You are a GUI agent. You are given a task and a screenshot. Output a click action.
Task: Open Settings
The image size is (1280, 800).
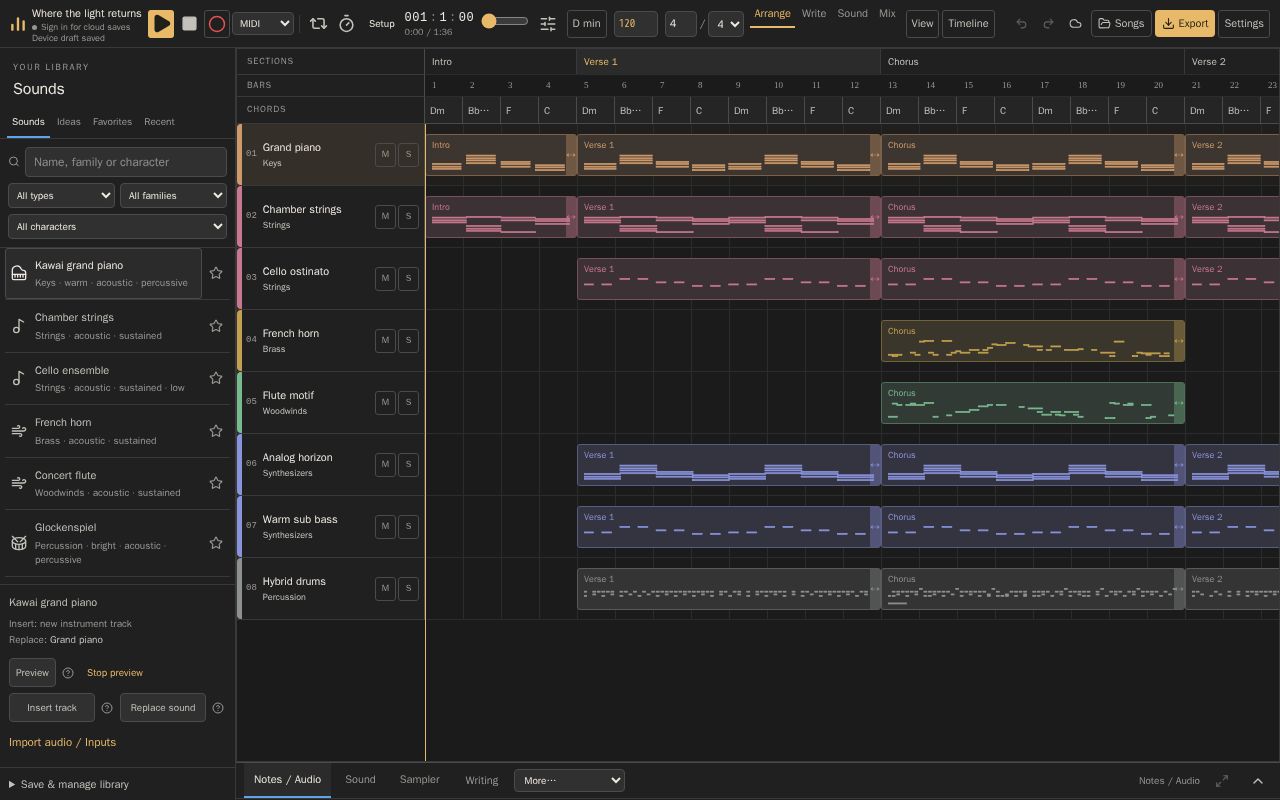(1244, 23)
